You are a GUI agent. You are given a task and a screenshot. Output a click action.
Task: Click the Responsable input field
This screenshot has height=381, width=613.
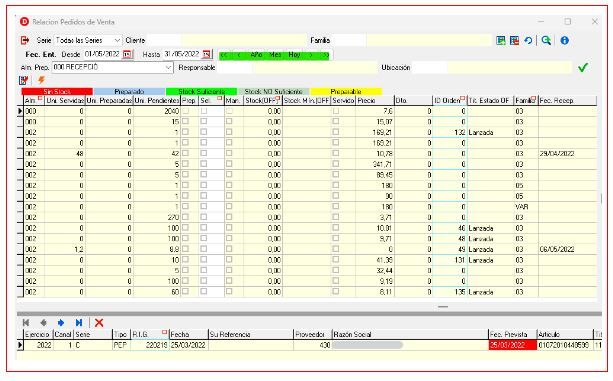235,68
